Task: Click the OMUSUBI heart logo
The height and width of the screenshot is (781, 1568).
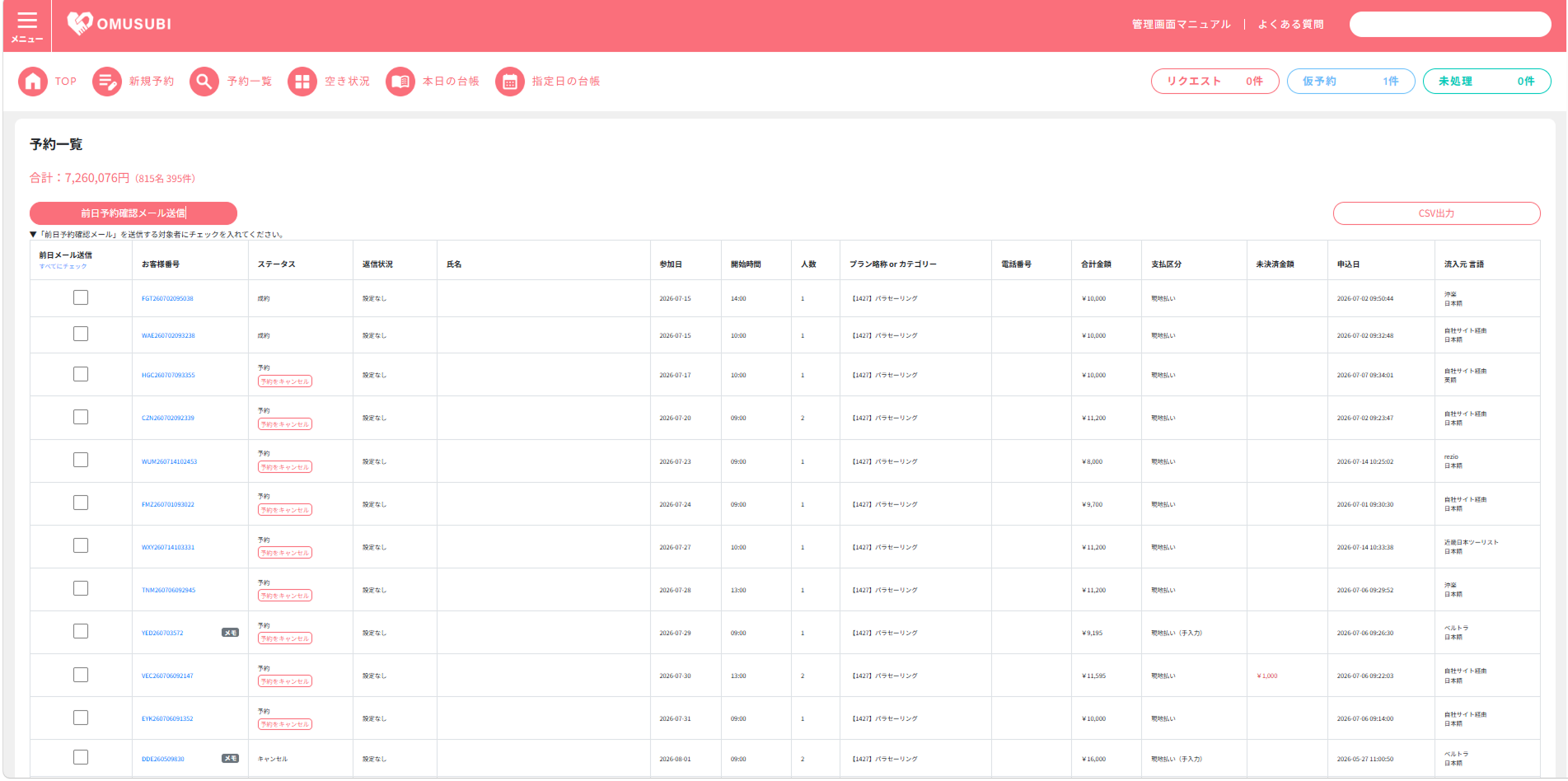Action: click(80, 24)
